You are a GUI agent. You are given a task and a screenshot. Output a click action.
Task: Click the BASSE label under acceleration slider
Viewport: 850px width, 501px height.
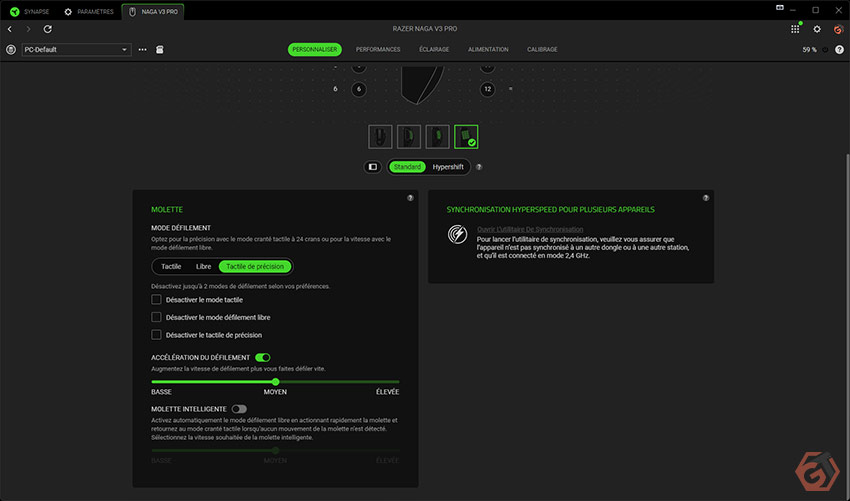[x=162, y=391]
